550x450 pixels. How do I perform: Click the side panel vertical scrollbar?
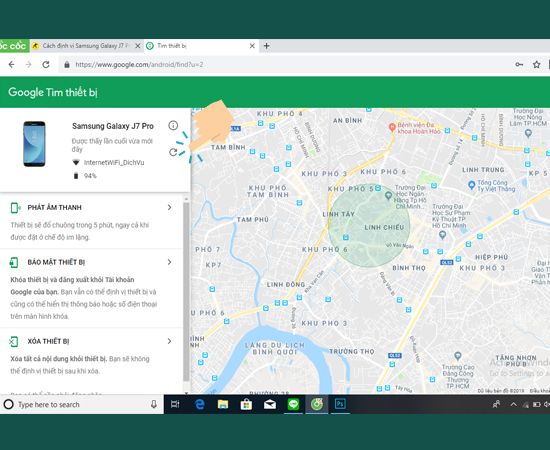186,291
